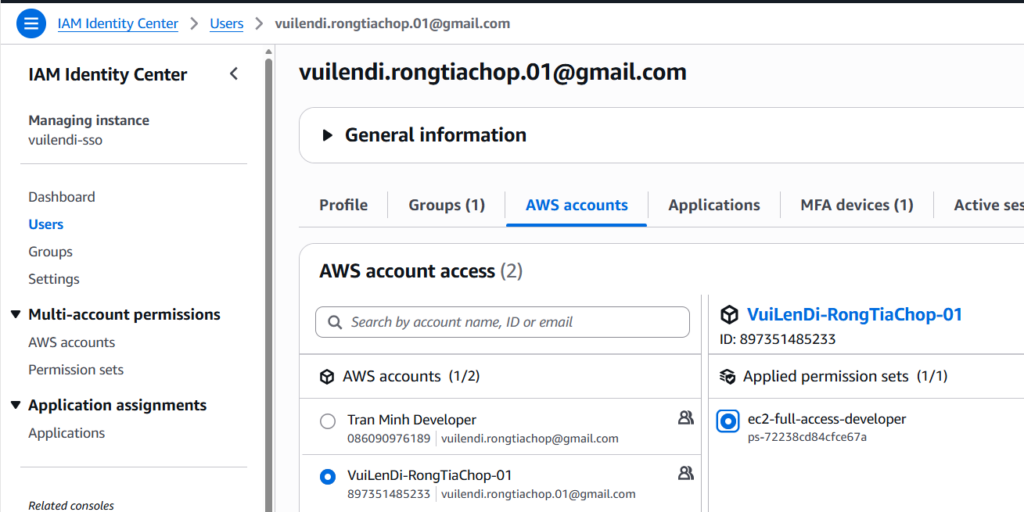1024x512 pixels.
Task: Select the VuiLenDi-RongTiaChop-01 account radio button
Action: [328, 477]
